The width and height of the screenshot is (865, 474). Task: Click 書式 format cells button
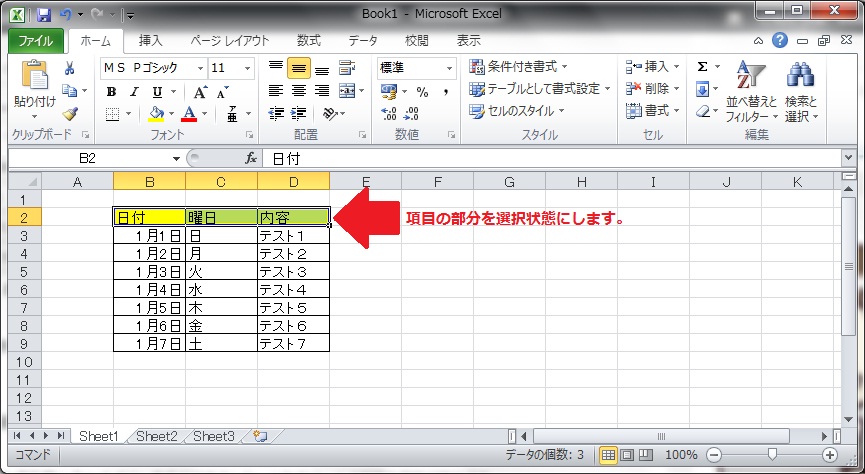pos(653,111)
